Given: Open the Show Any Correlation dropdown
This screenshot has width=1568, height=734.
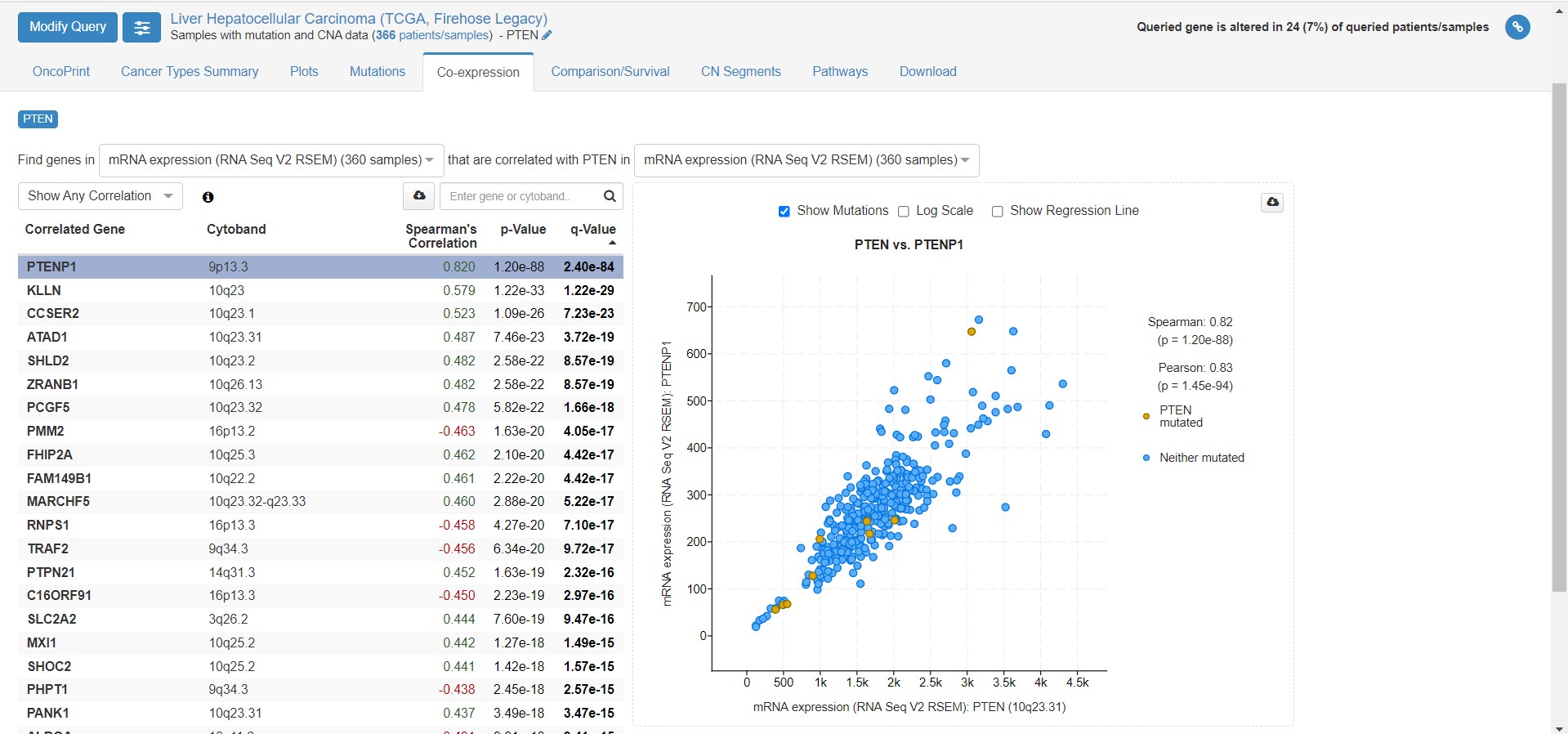Looking at the screenshot, I should (100, 196).
